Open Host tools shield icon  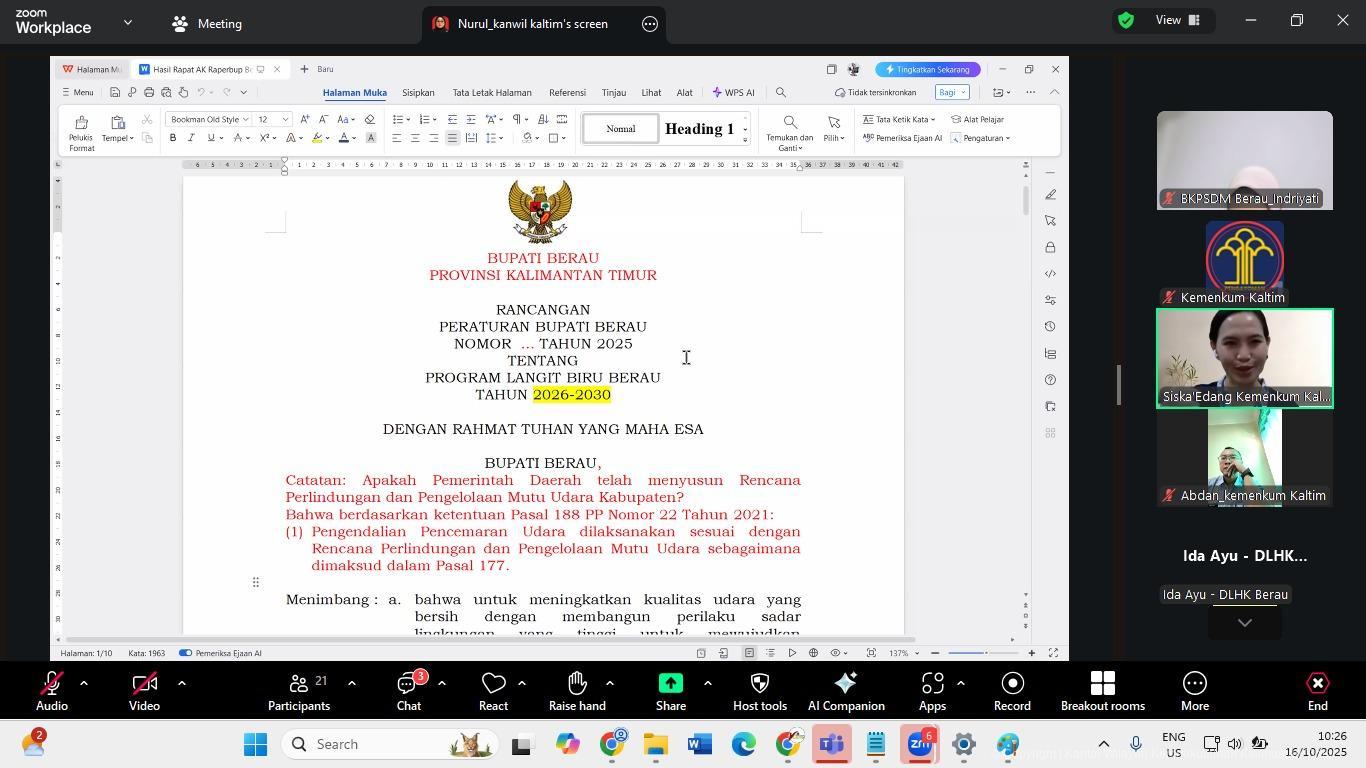(759, 684)
